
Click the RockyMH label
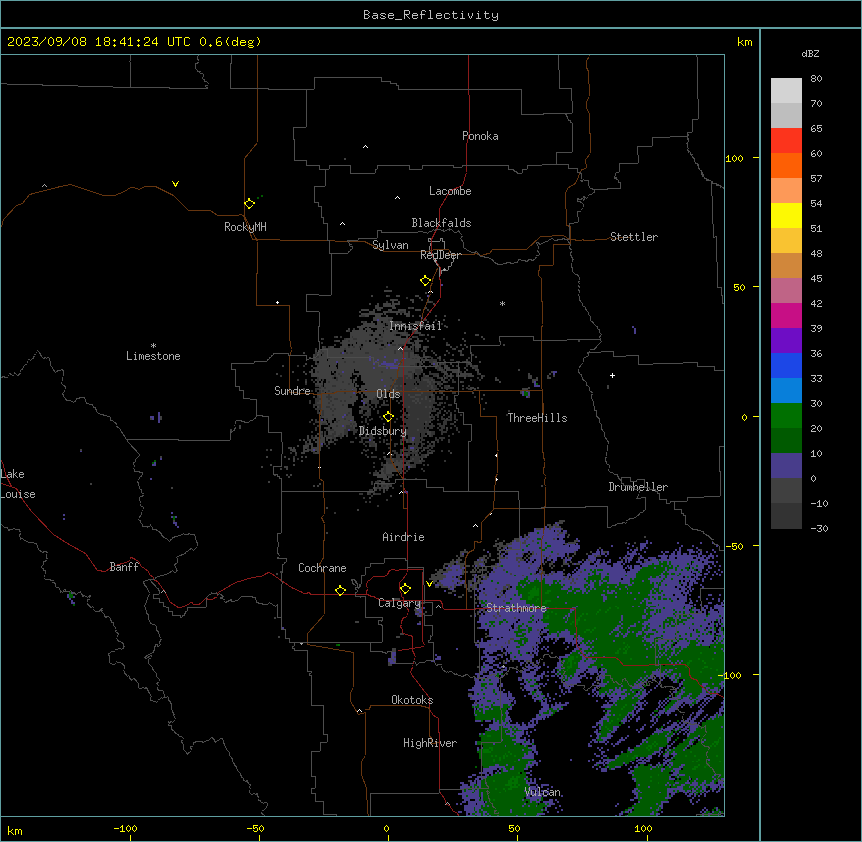click(x=245, y=227)
